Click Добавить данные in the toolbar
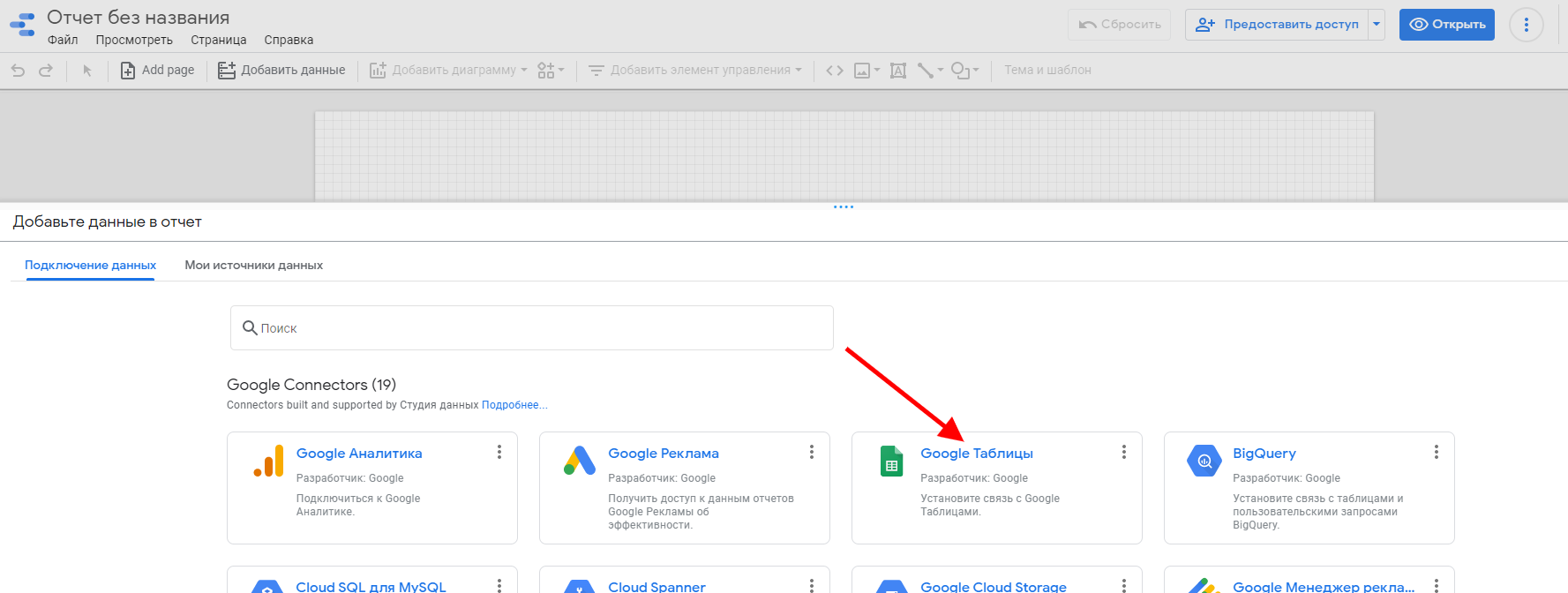Image resolution: width=1568 pixels, height=593 pixels. (x=281, y=70)
